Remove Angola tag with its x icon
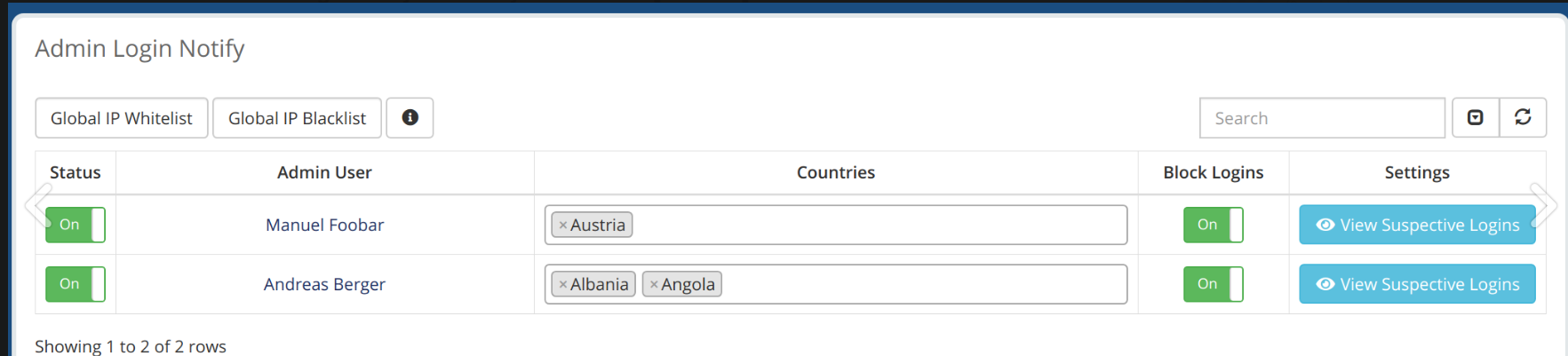The width and height of the screenshot is (1568, 356). (x=654, y=285)
